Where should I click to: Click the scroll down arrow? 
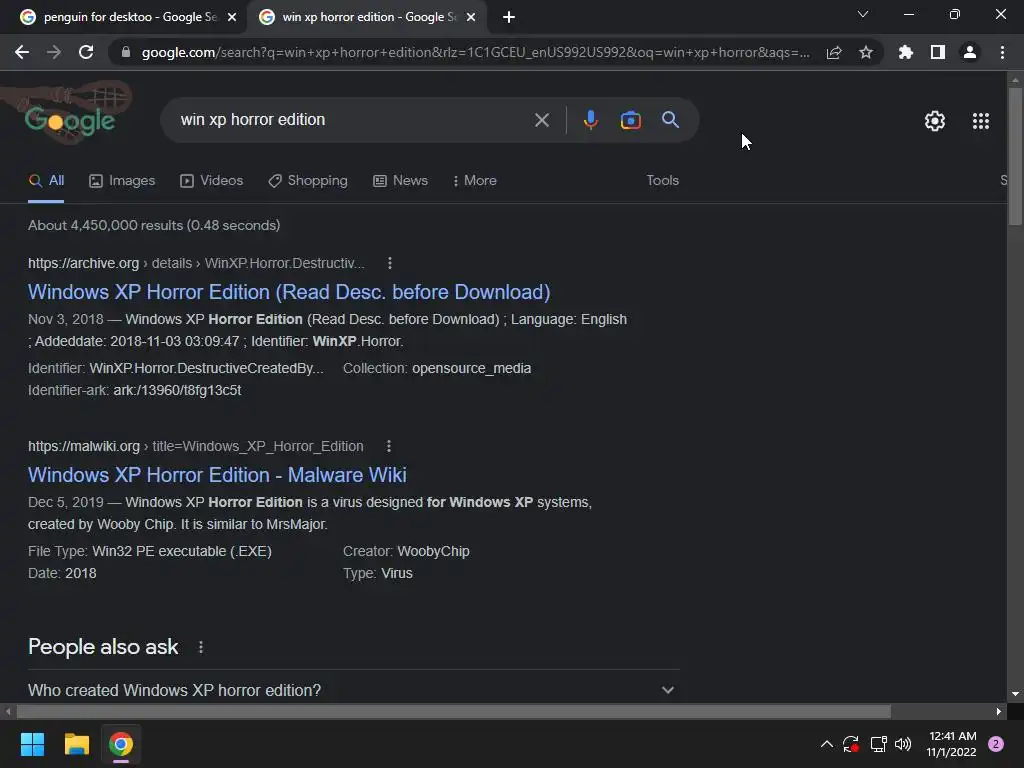1015,694
